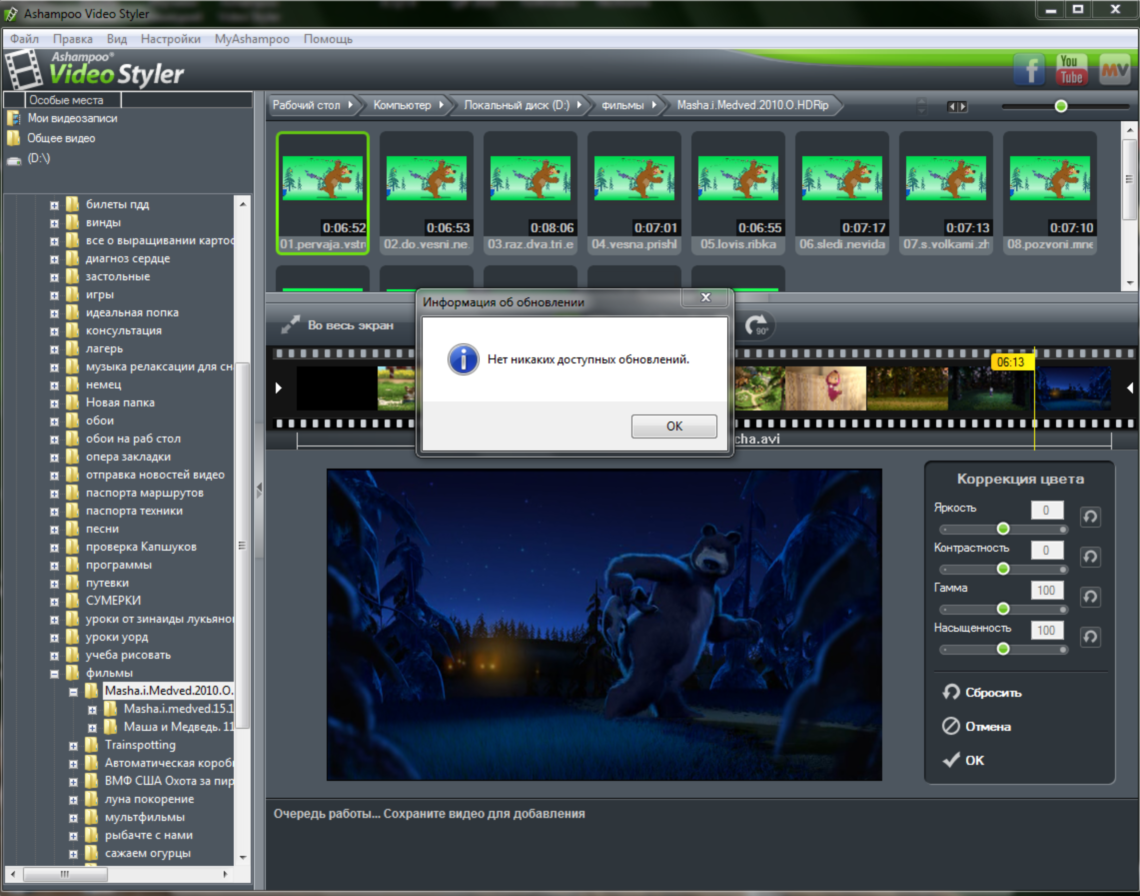Select the 08.pozvoni.mne video thumbnail

click(1051, 193)
